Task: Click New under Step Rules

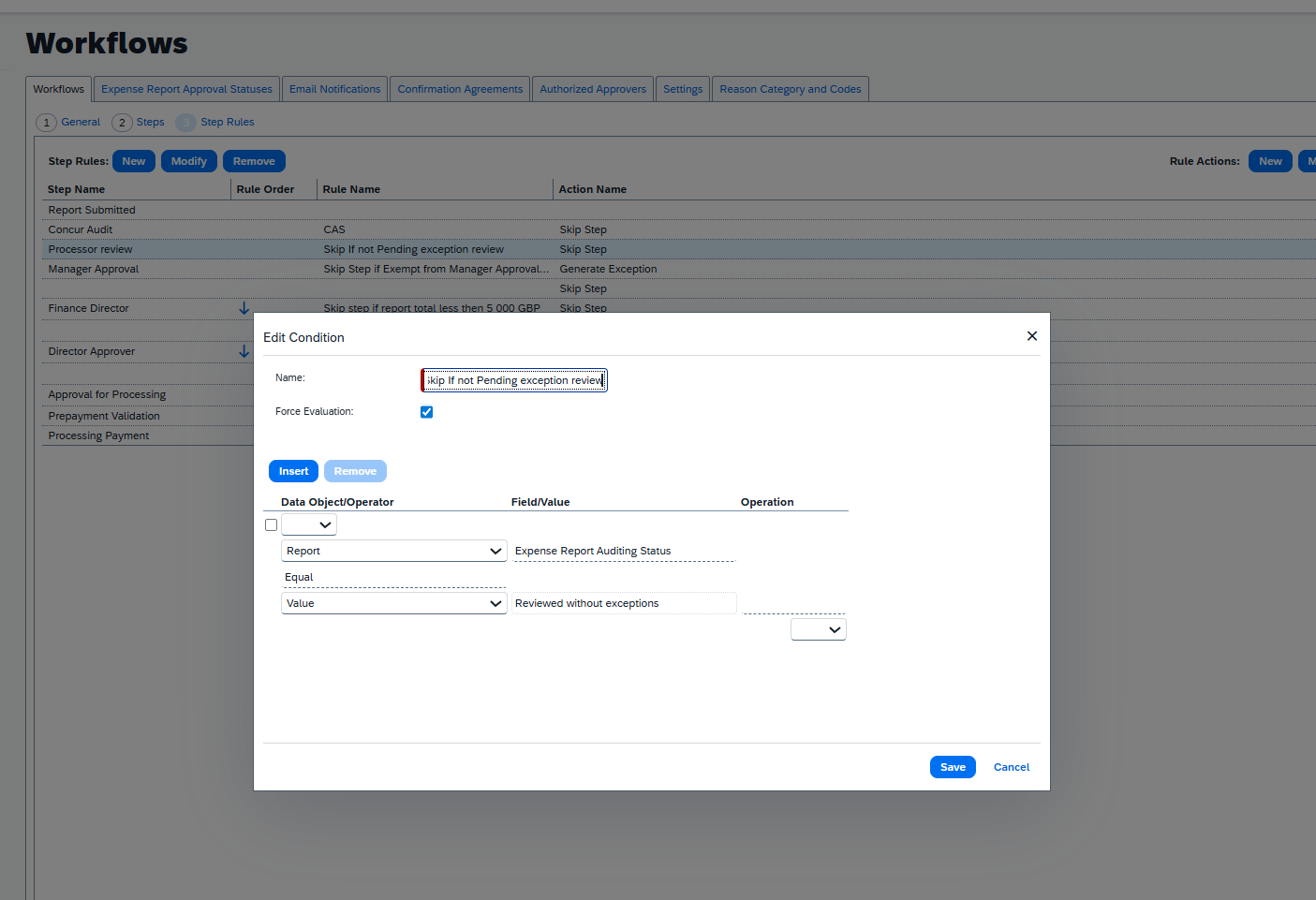Action: [x=134, y=161]
